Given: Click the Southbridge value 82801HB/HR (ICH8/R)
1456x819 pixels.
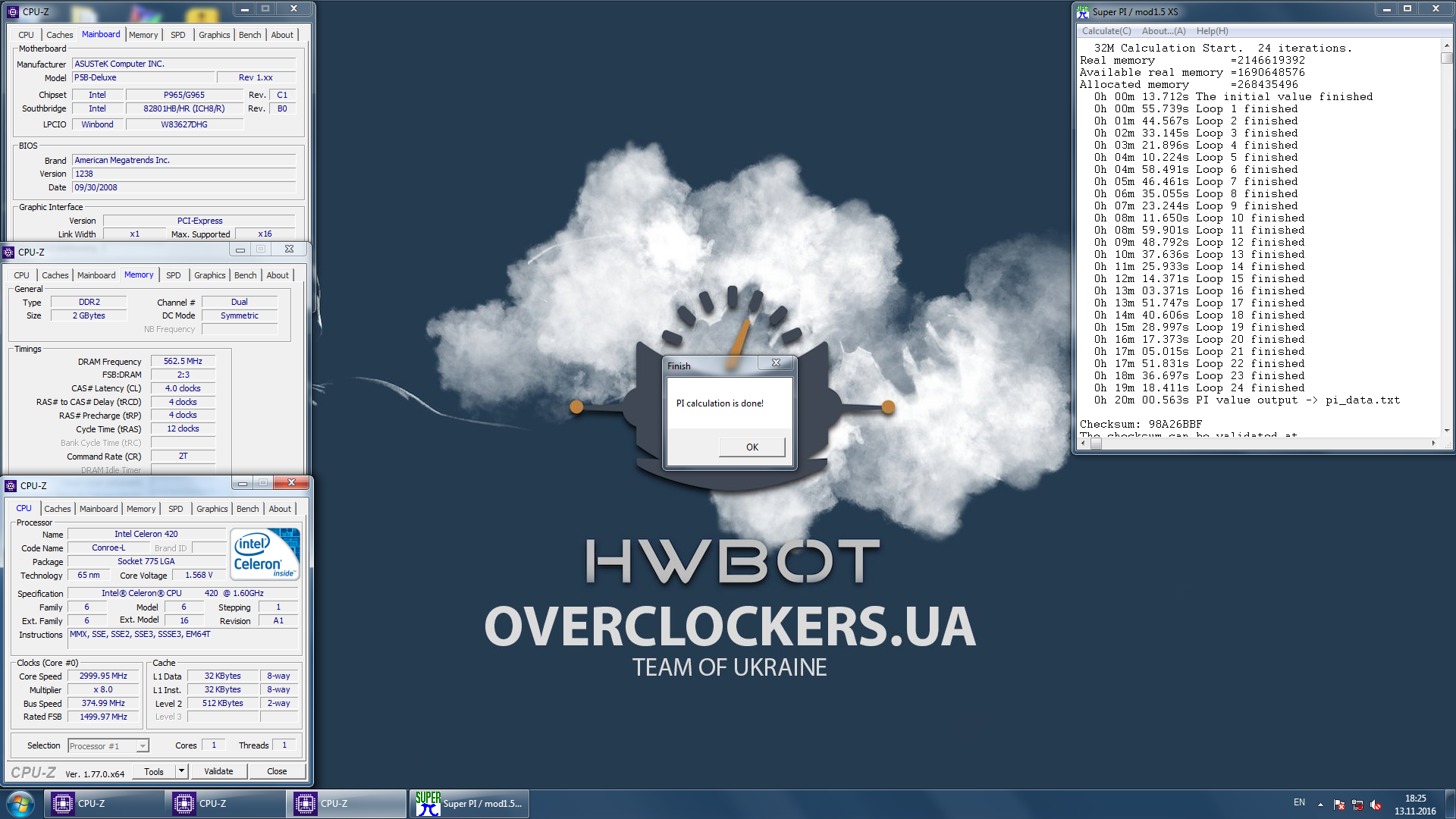Looking at the screenshot, I should coord(184,109).
